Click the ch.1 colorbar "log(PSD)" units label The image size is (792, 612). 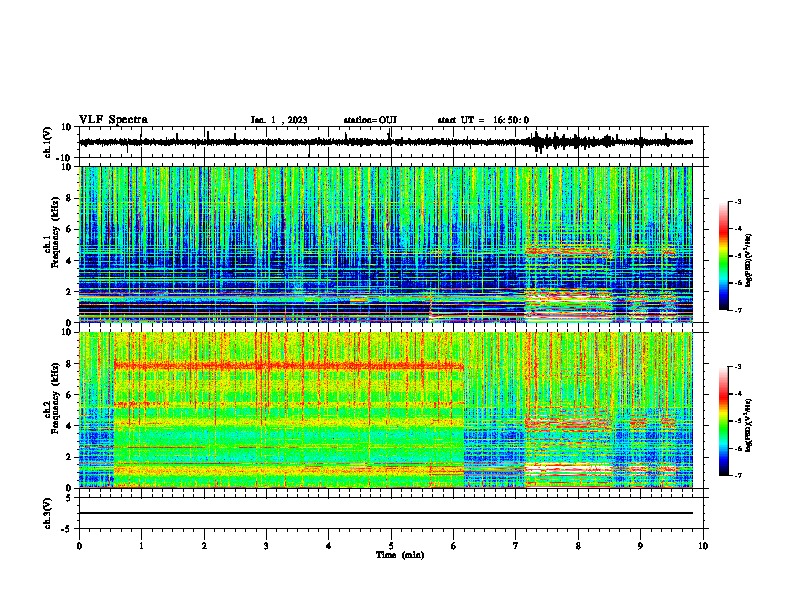click(x=749, y=260)
